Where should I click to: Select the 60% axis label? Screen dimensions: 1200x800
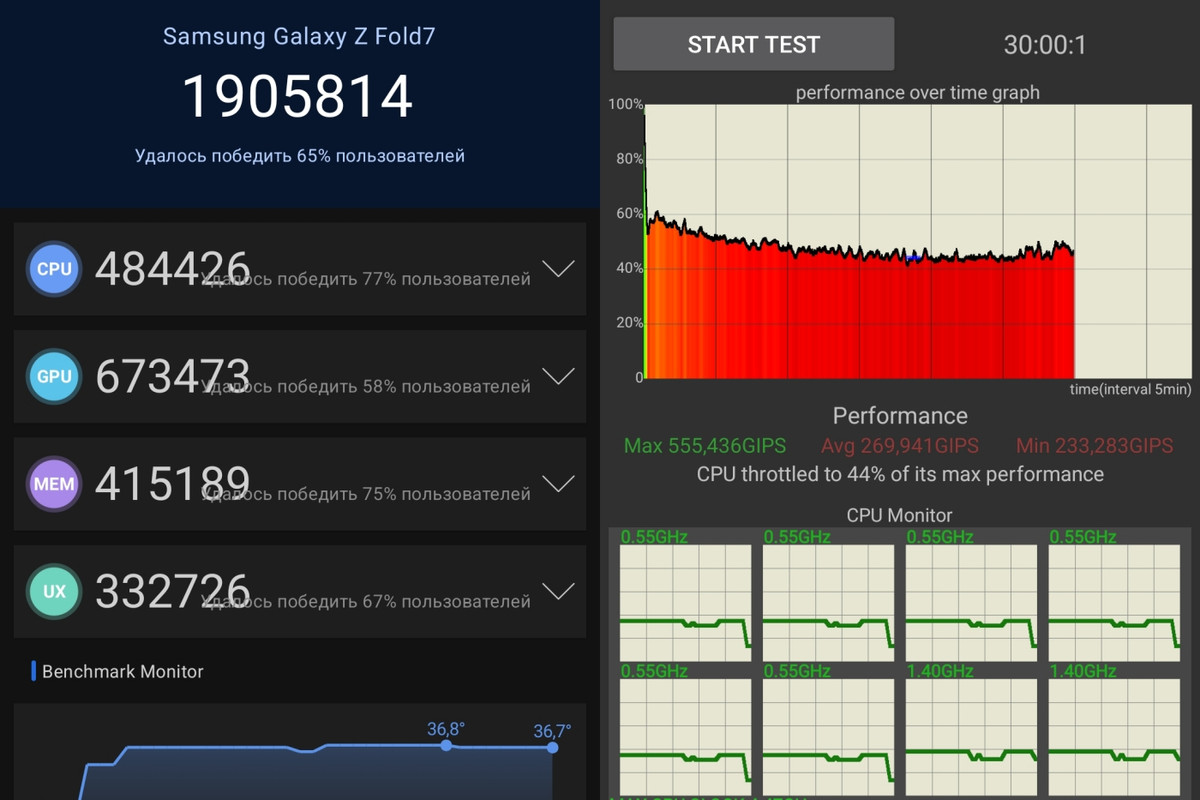coord(630,213)
